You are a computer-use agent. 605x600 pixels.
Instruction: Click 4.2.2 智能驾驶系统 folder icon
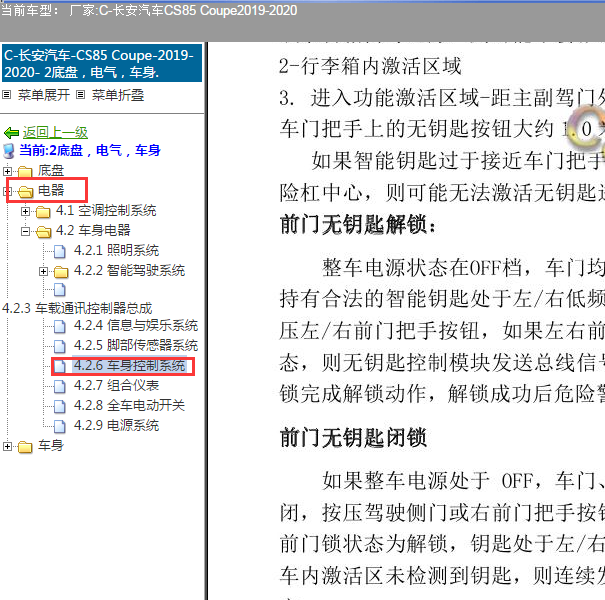[x=61, y=272]
